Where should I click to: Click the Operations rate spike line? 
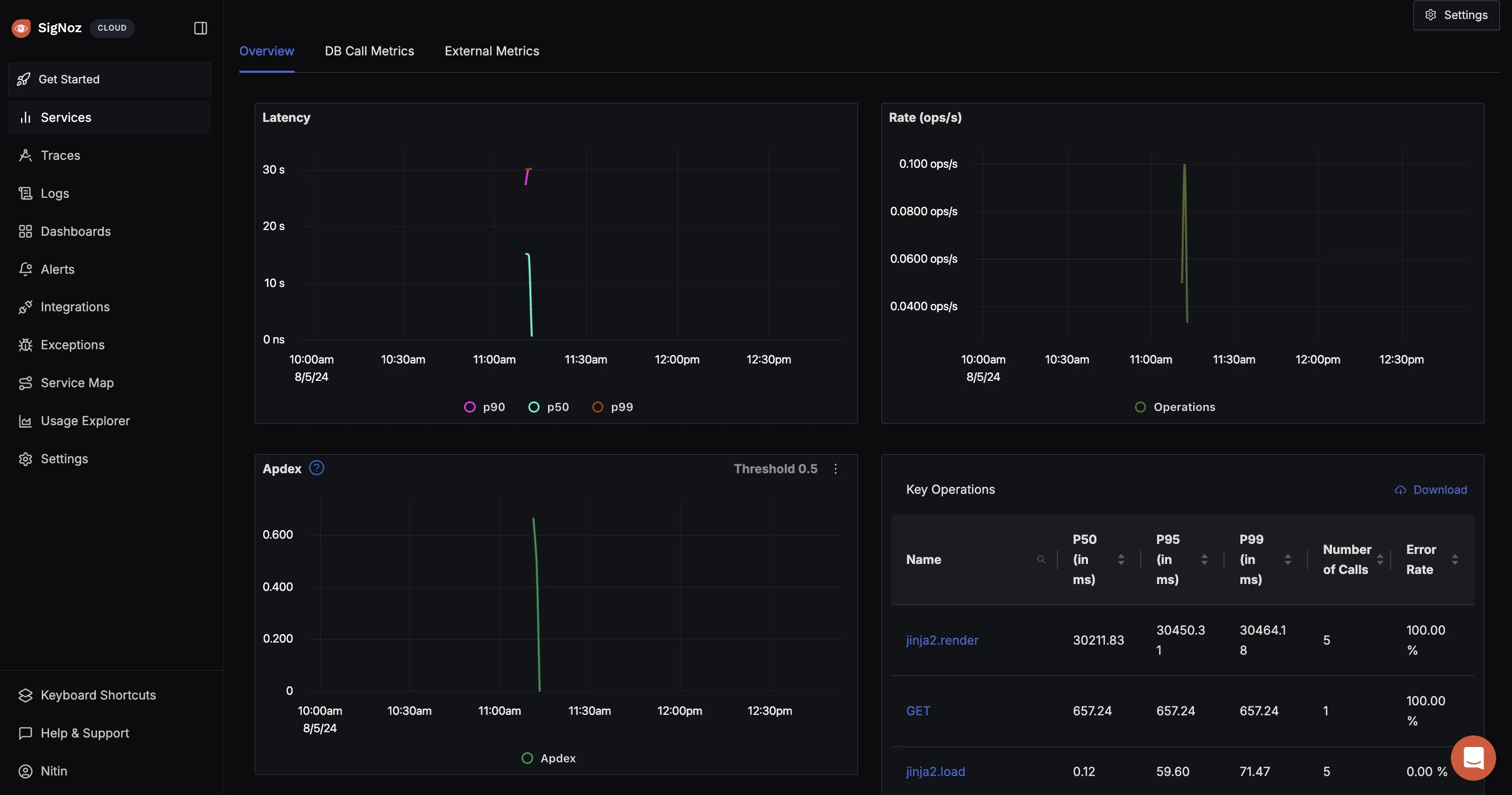click(x=1184, y=244)
